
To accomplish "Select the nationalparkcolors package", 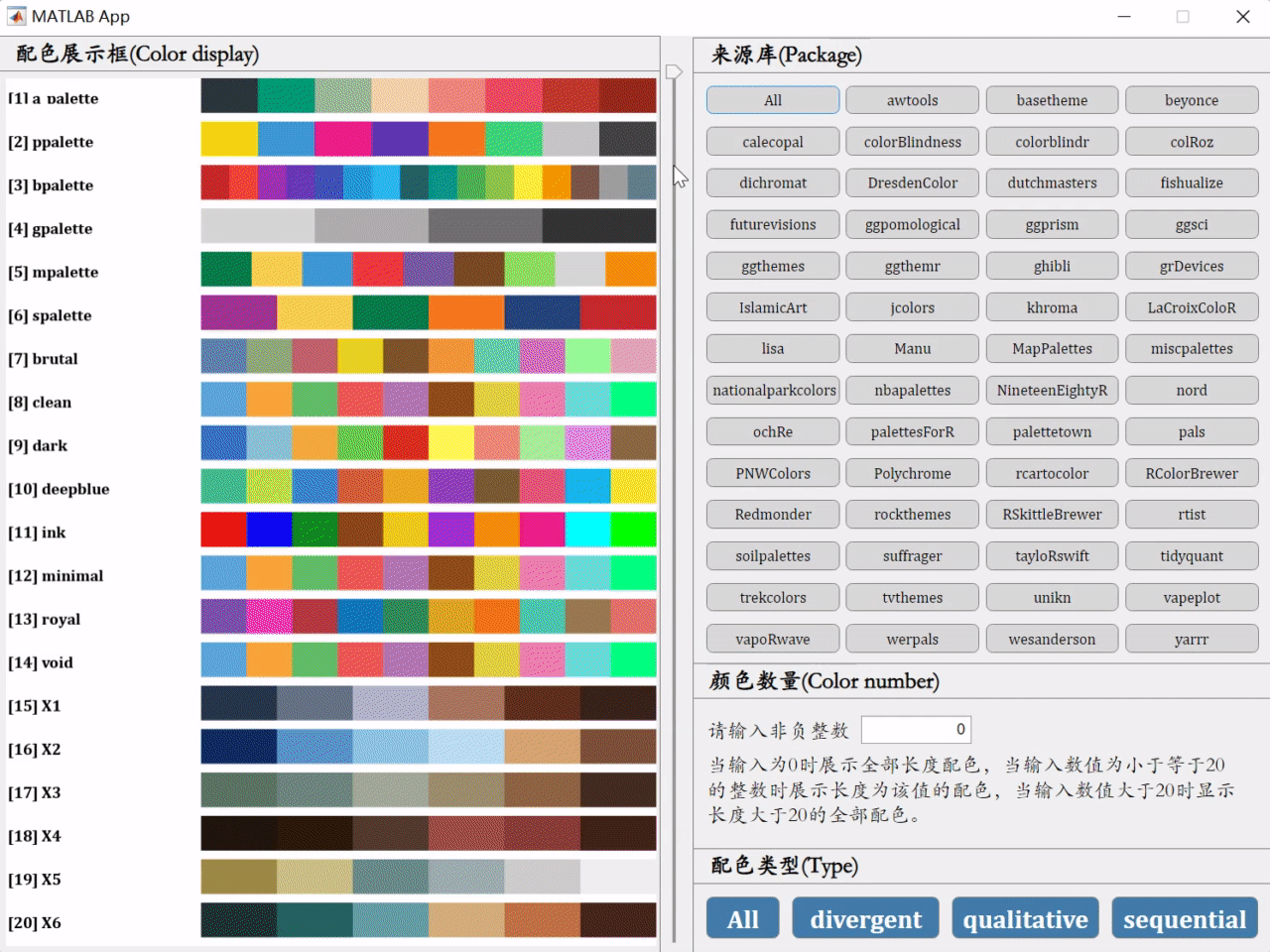I will [x=773, y=390].
